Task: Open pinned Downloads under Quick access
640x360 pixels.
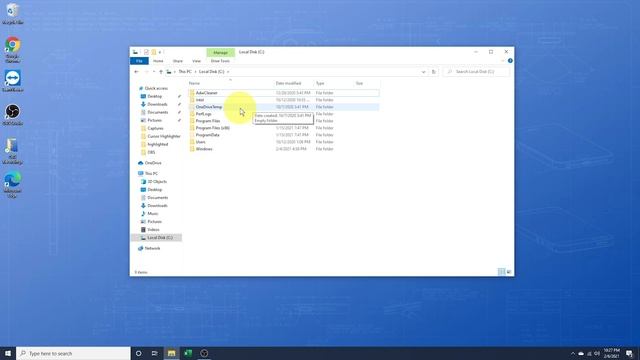Action: (x=157, y=104)
